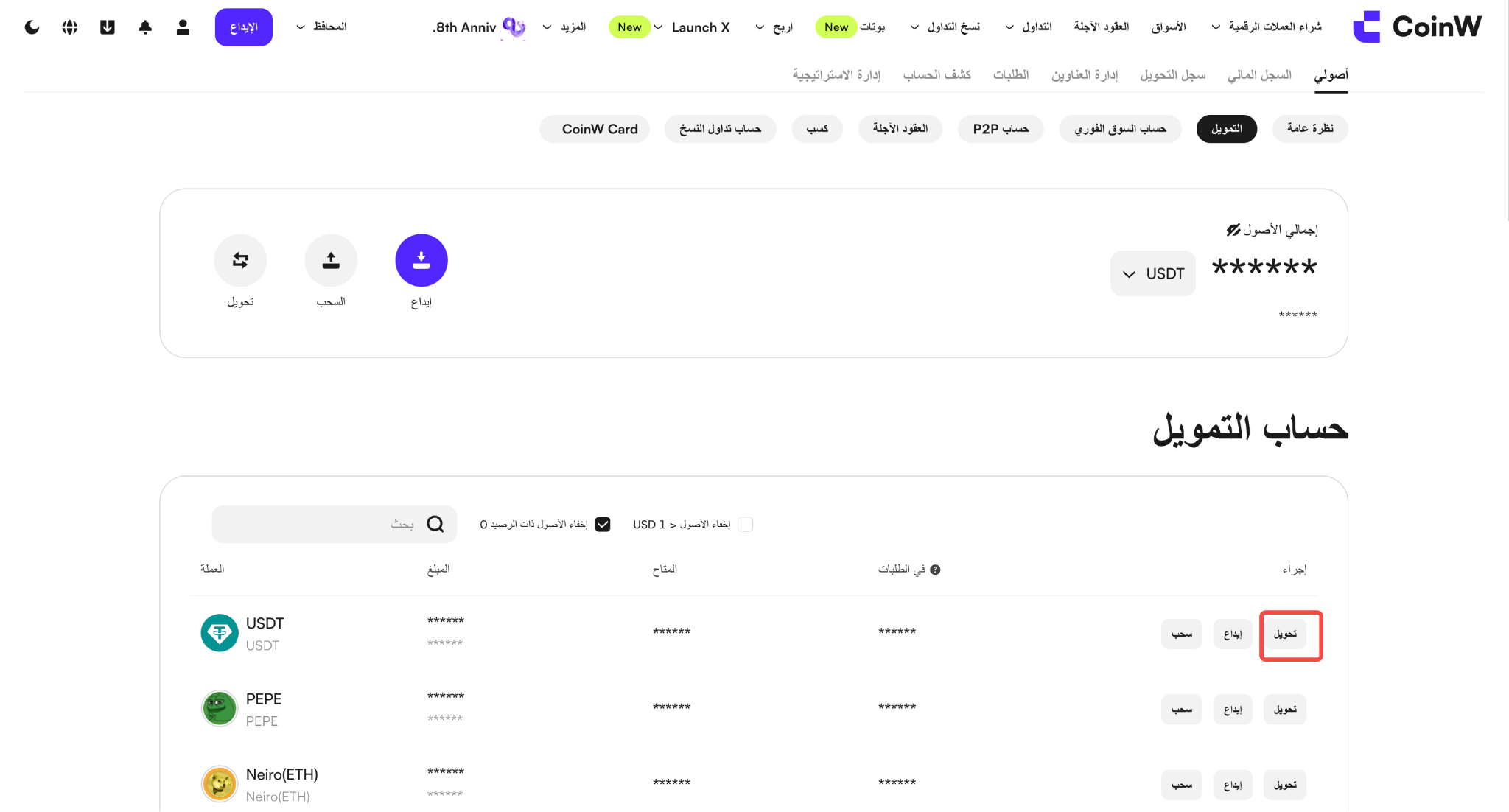Viewport: 1509px width, 812px height.
Task: Switch to سجل التحويل tab
Action: click(x=1173, y=75)
